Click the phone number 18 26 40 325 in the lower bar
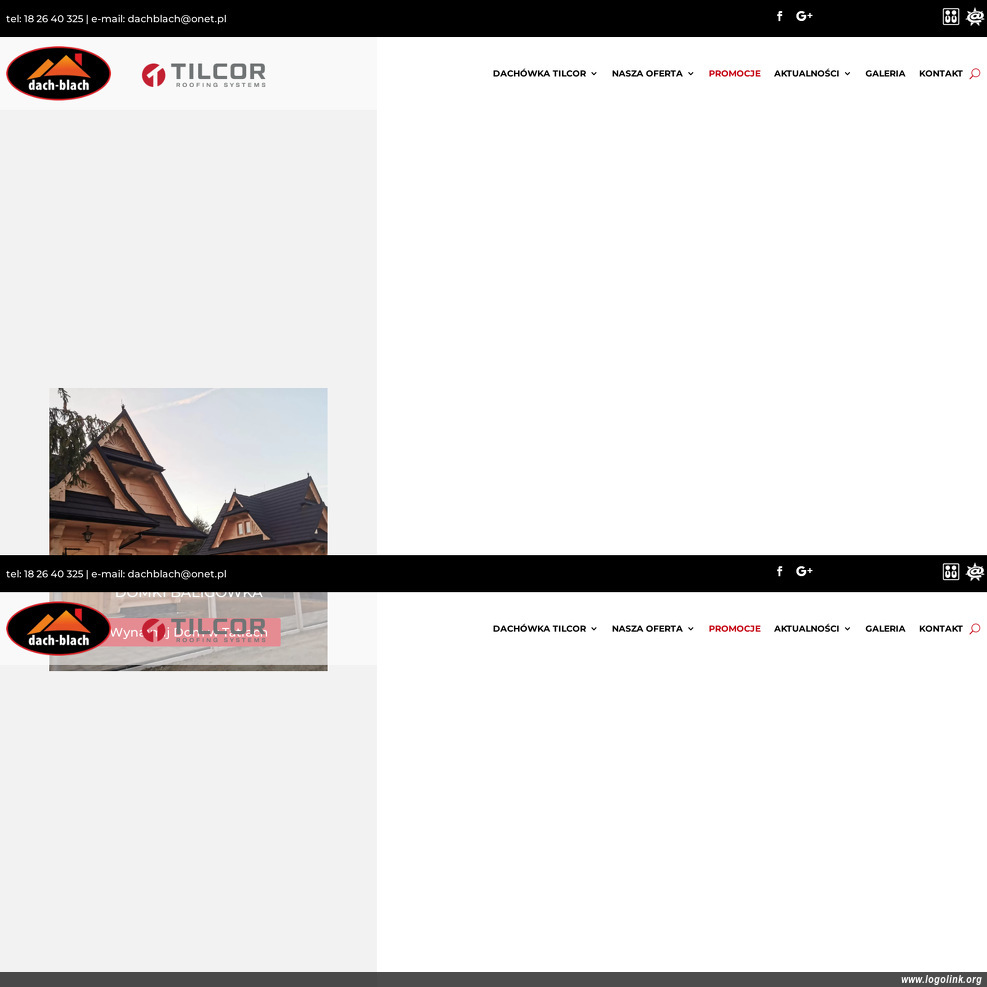987x987 pixels. pos(54,574)
